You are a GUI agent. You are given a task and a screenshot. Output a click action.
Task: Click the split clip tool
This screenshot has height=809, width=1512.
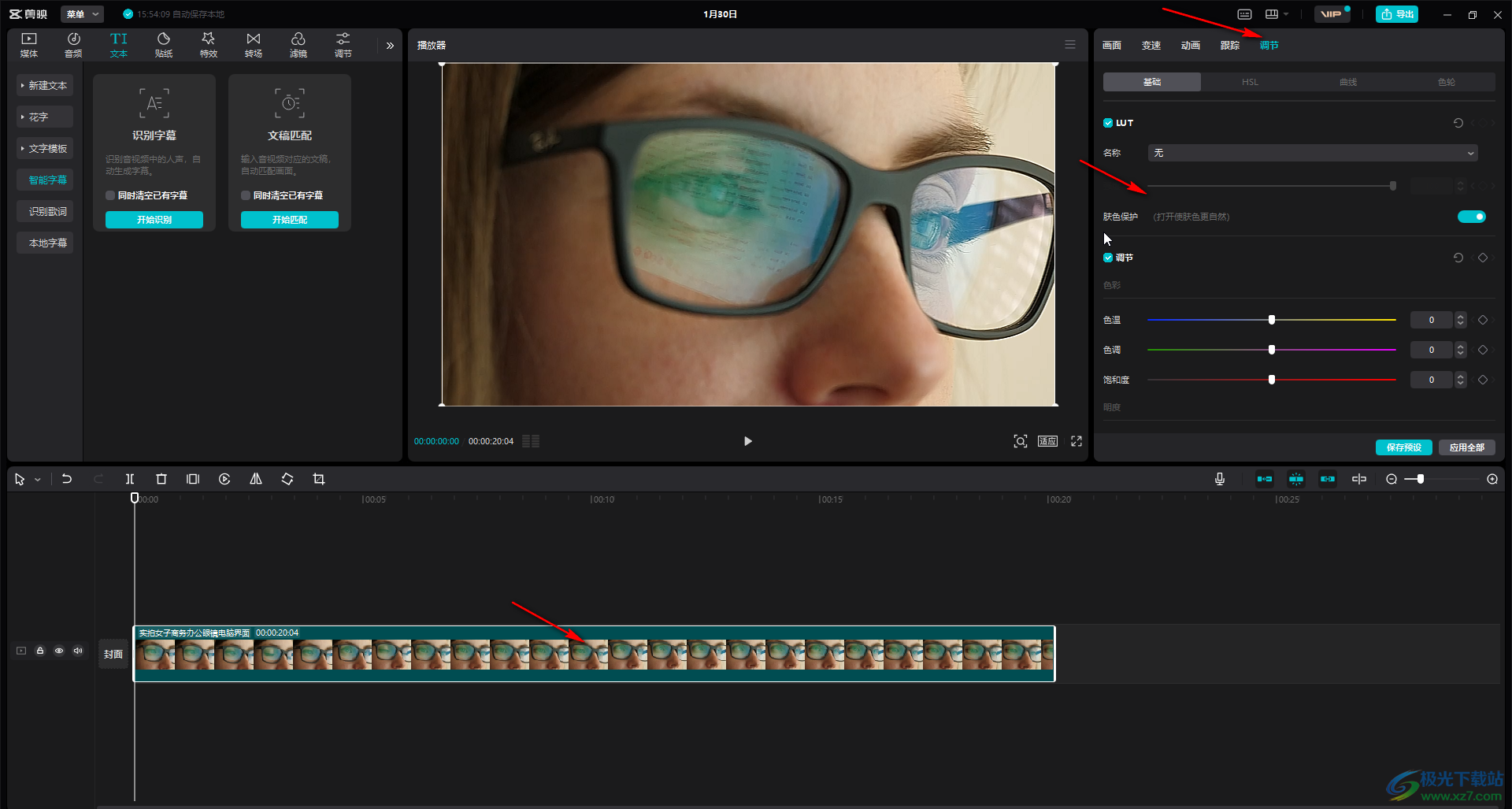point(130,479)
